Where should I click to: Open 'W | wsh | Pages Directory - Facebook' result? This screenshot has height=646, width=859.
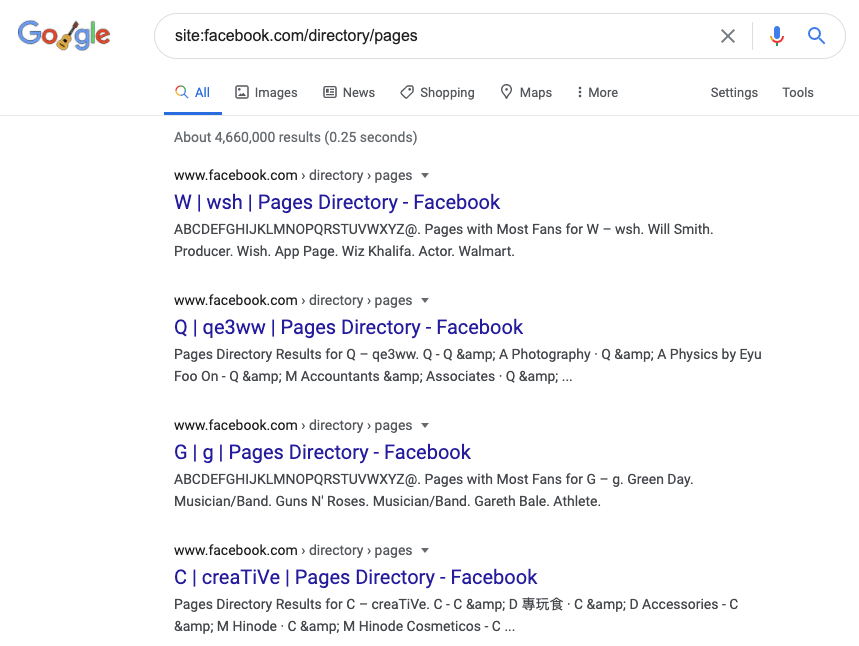point(337,202)
